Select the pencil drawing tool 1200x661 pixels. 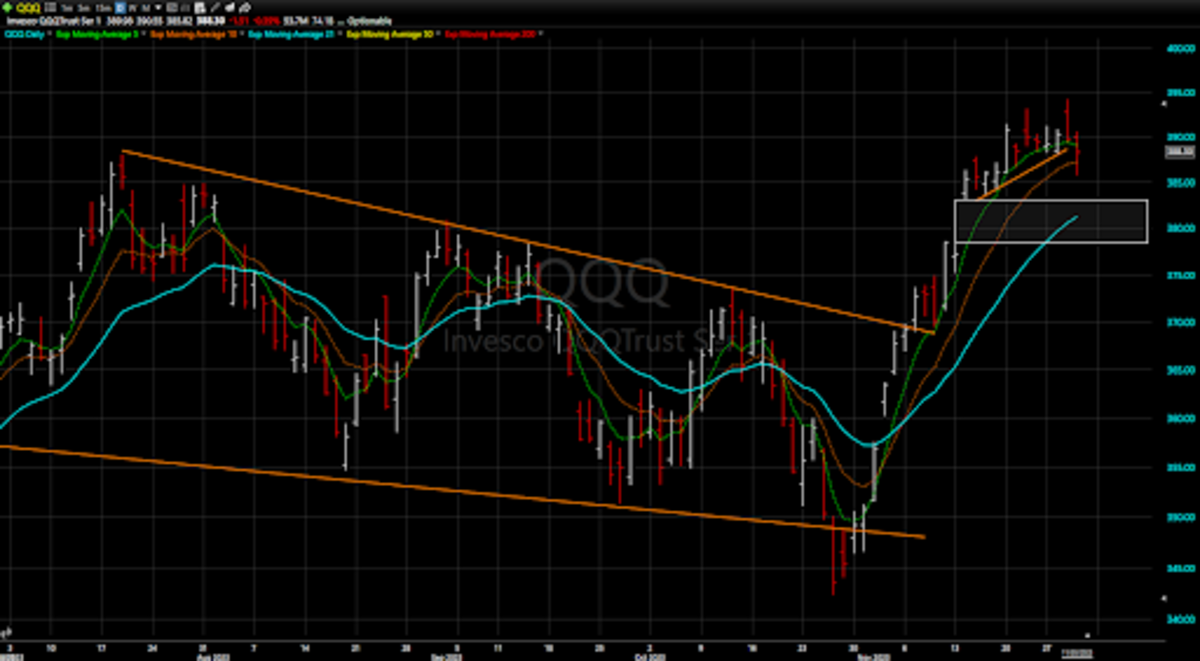pyautogui.click(x=214, y=6)
